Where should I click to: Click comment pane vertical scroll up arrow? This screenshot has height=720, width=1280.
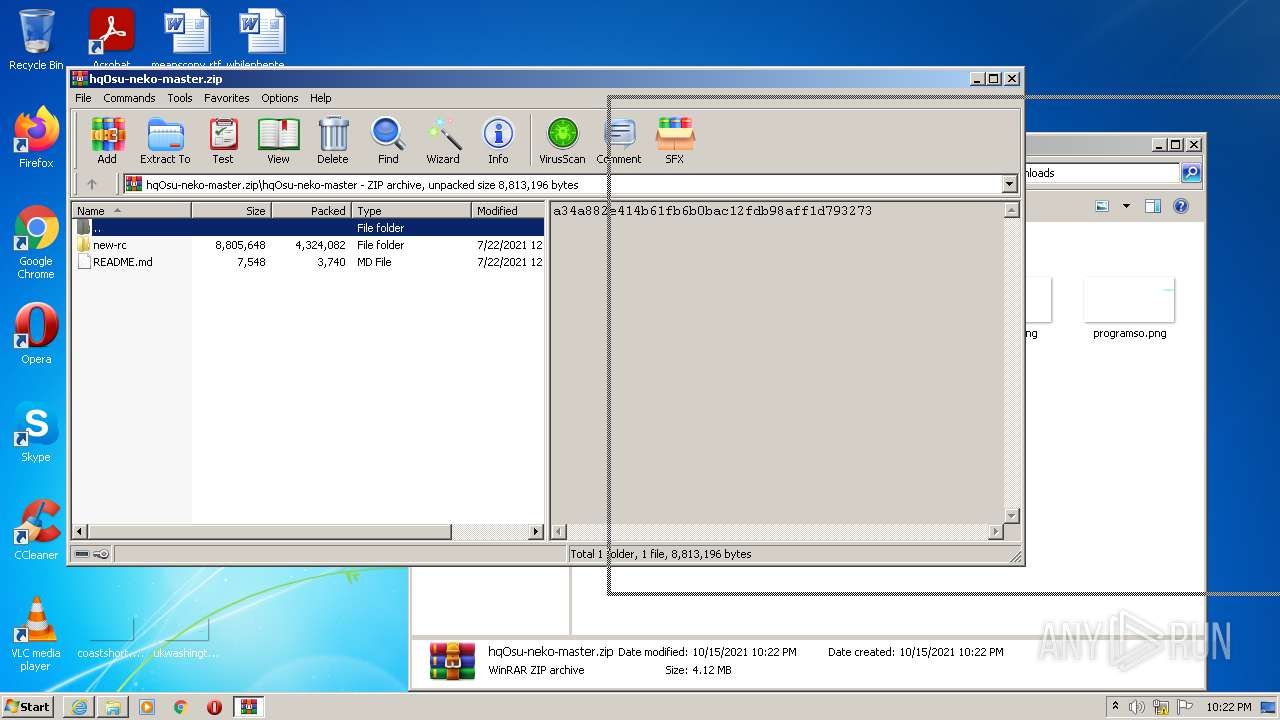pyautogui.click(x=1011, y=210)
